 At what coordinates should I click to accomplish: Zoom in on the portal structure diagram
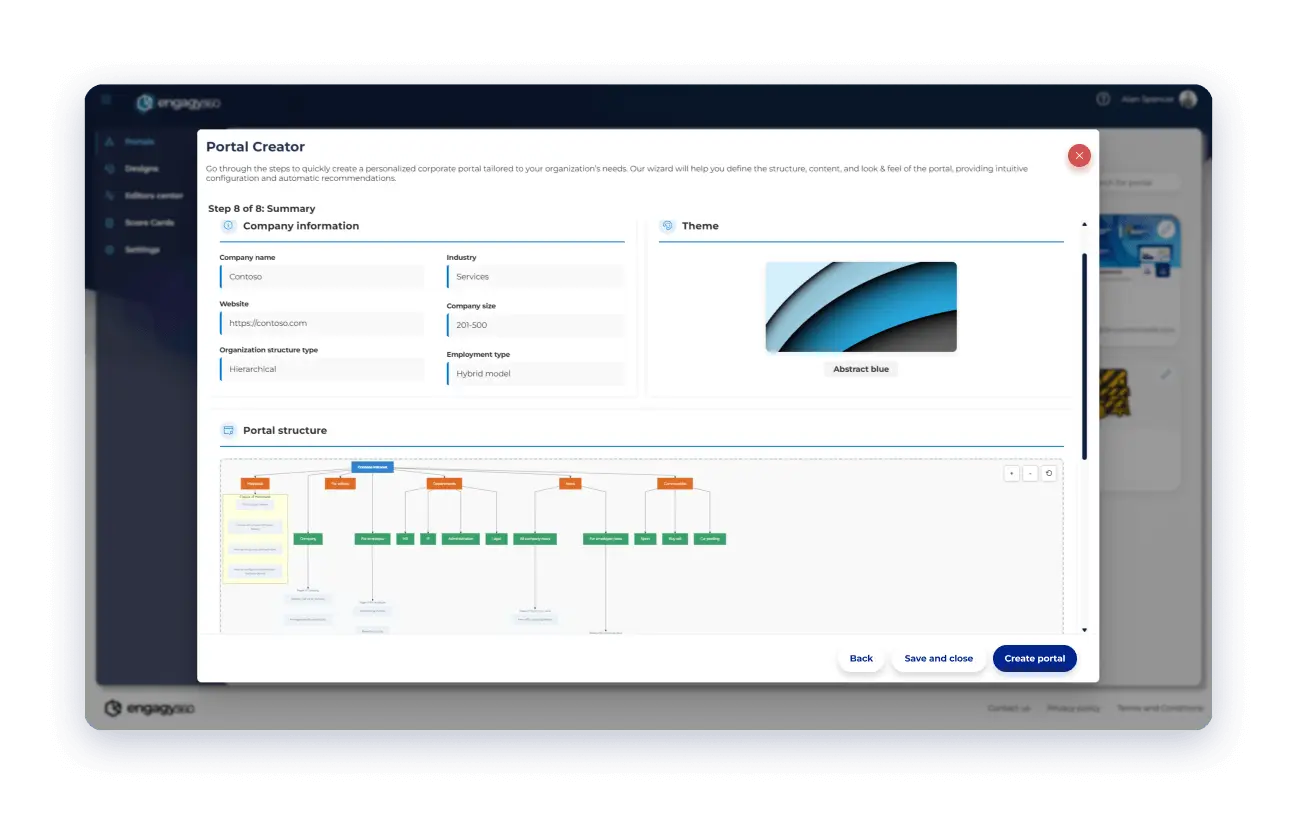1011,473
